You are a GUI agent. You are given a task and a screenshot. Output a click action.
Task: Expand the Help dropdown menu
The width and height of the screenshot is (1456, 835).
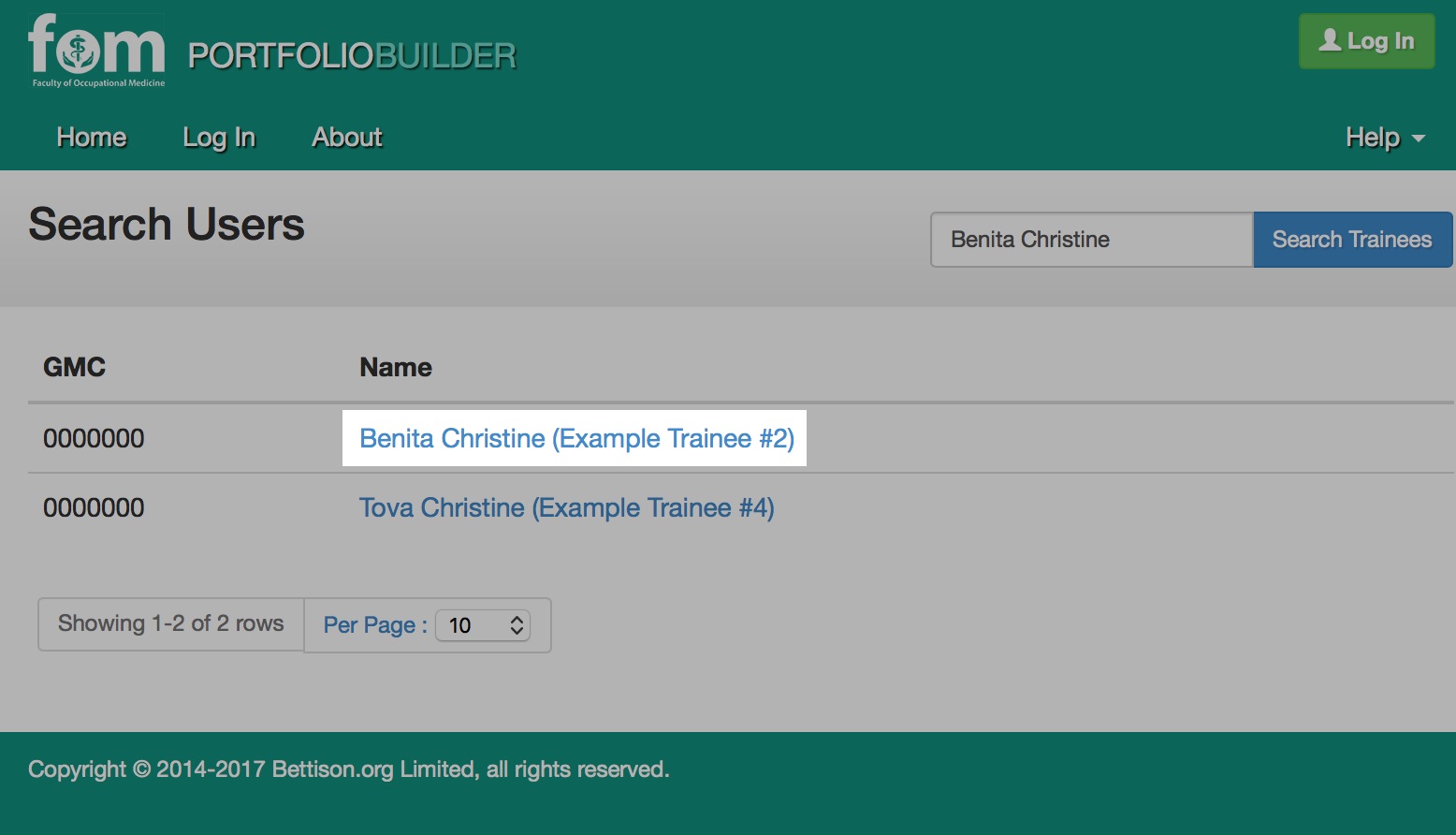[1385, 138]
